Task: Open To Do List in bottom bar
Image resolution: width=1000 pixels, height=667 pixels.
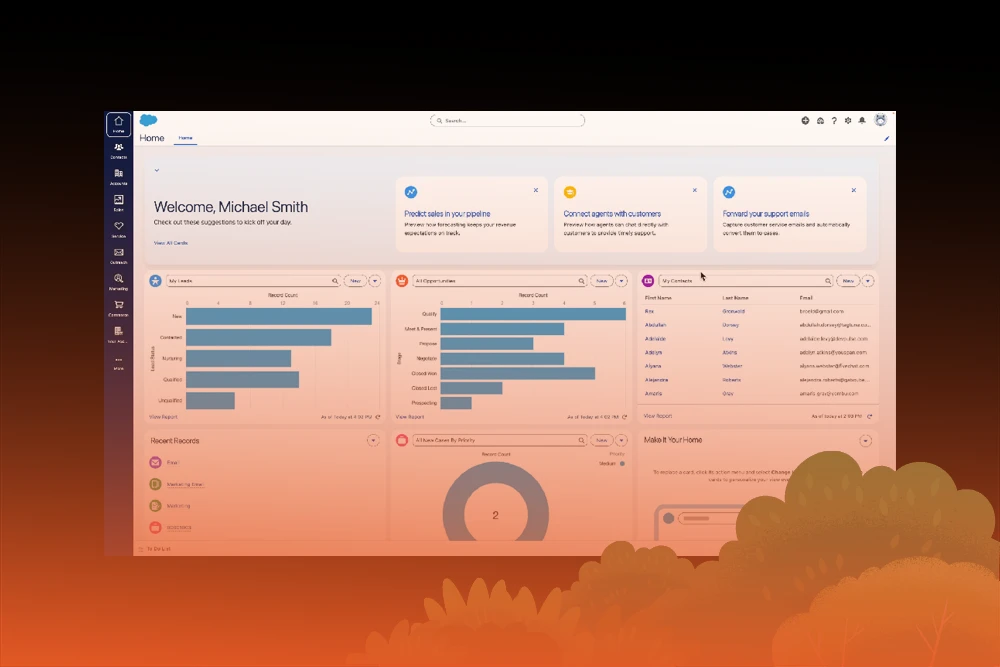Action: (x=155, y=549)
